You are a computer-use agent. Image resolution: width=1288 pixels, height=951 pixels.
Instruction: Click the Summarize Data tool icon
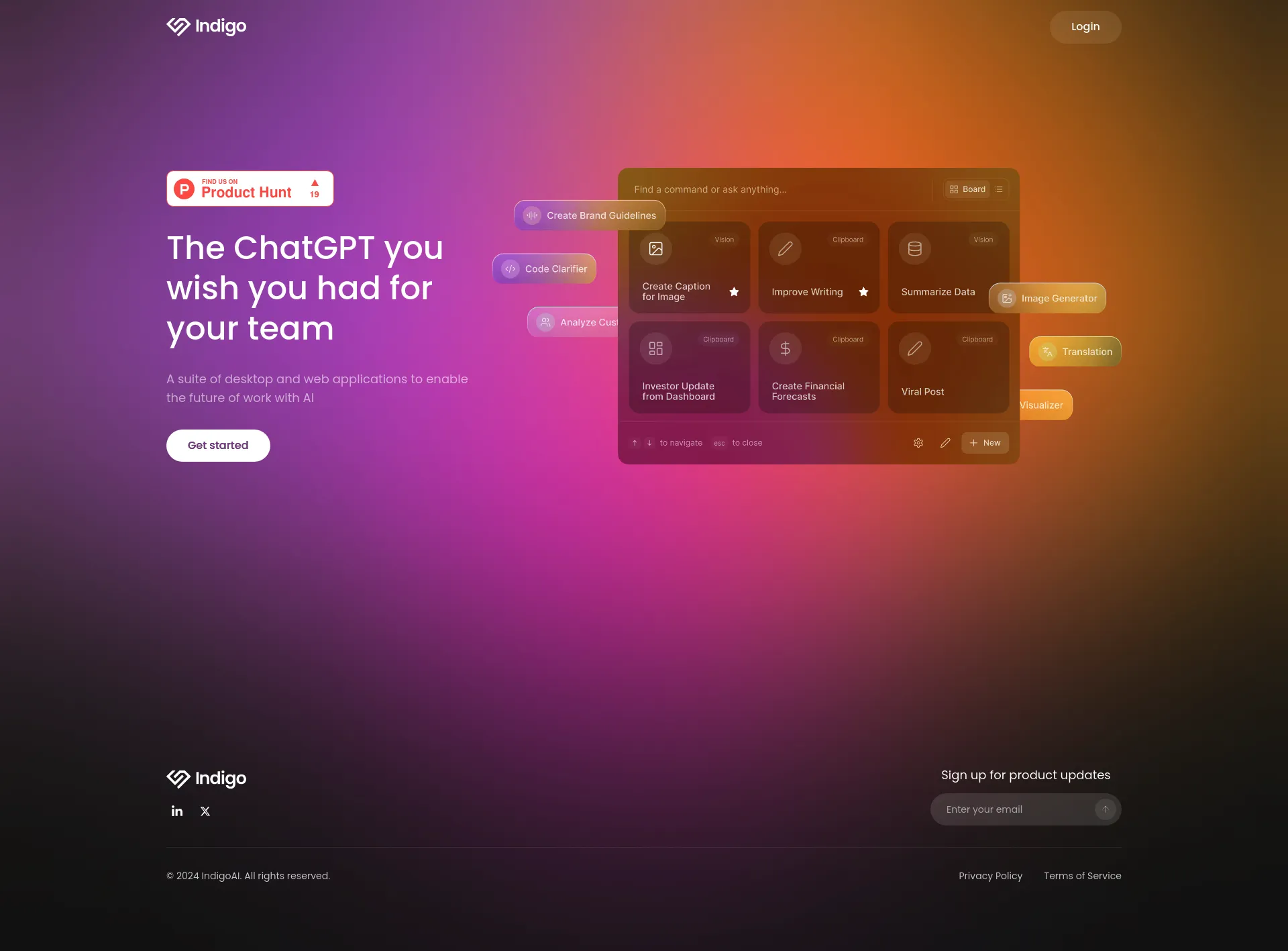[x=914, y=248]
